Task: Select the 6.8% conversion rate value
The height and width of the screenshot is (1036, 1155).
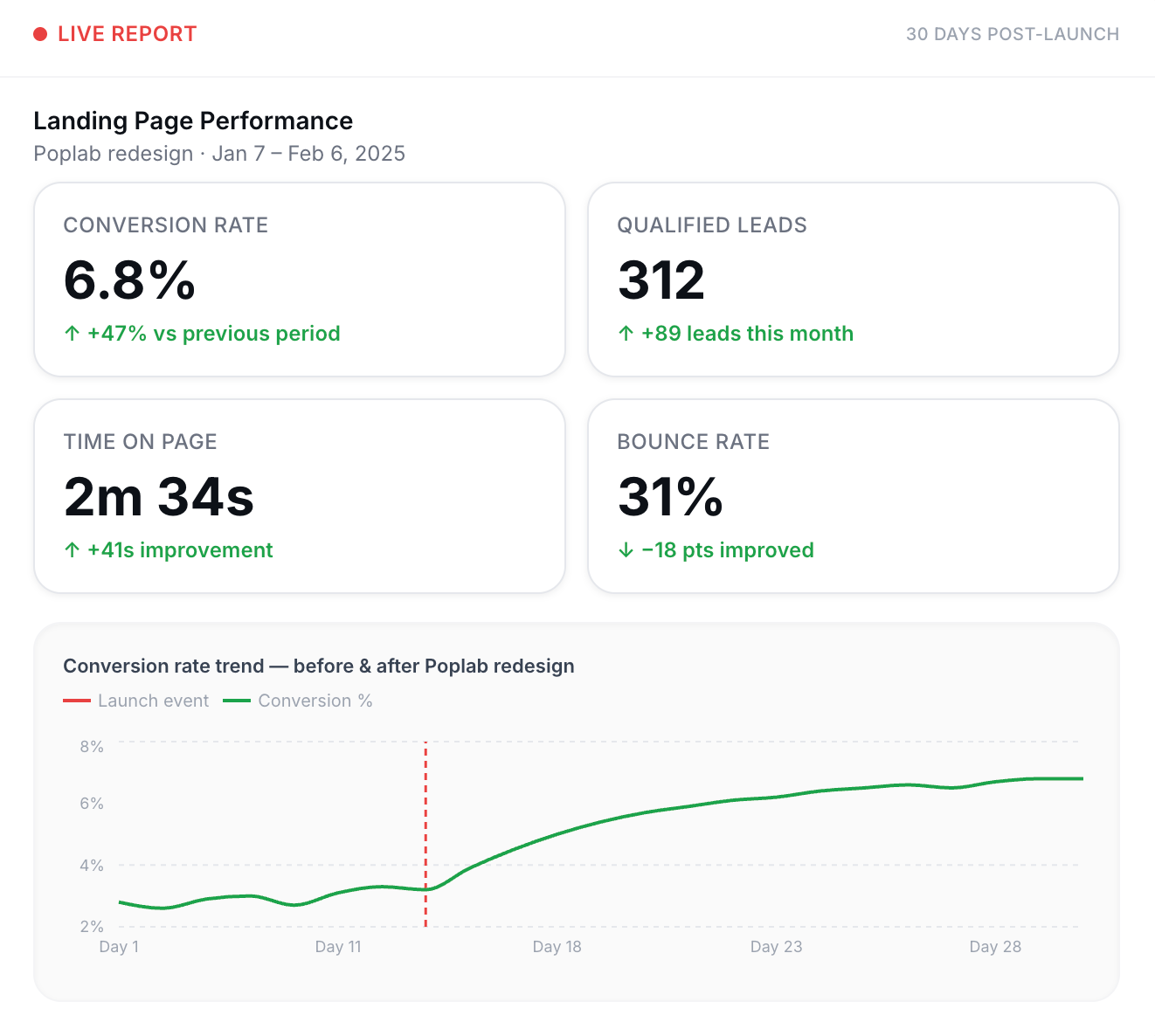Action: coord(129,280)
